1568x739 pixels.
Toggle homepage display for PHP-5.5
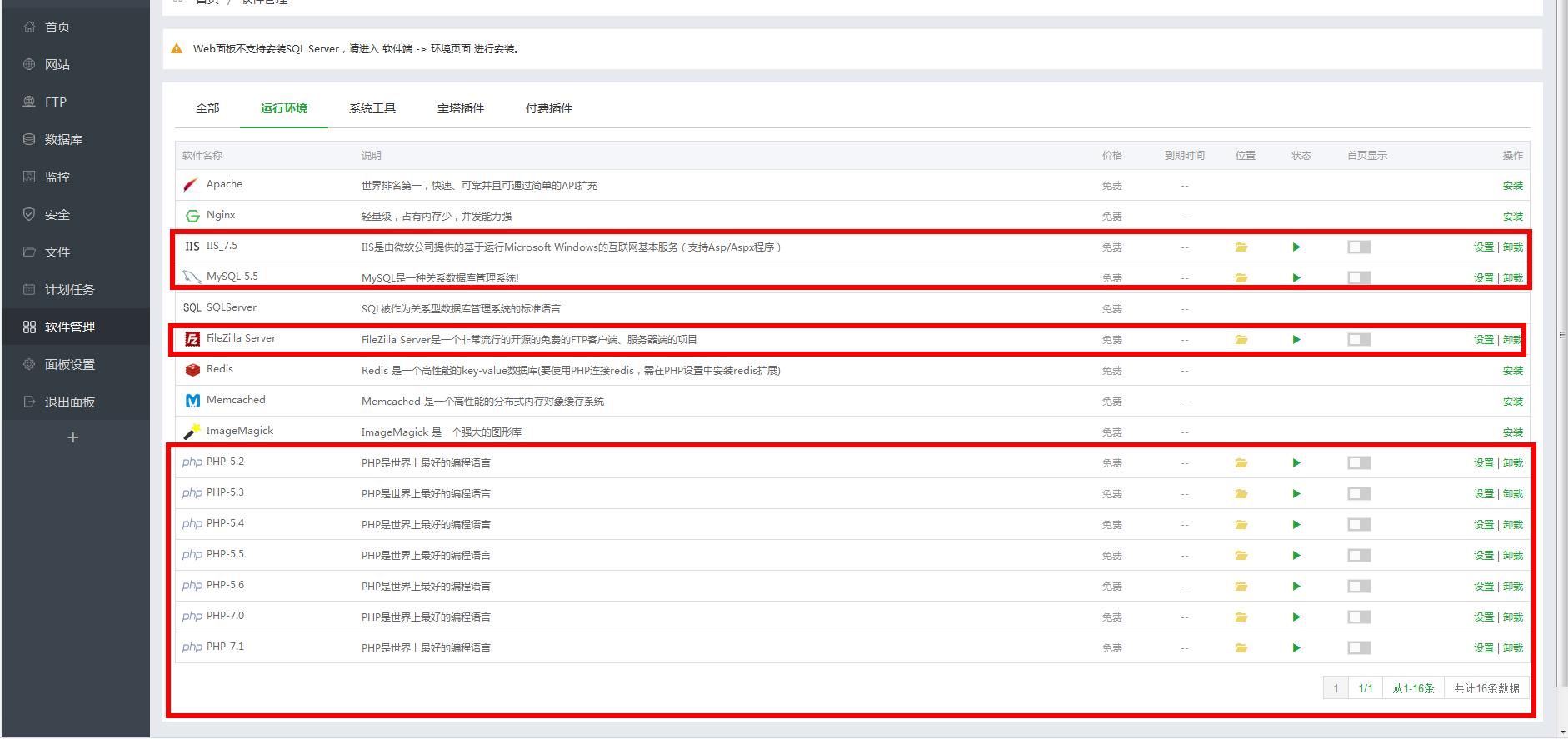tap(1359, 556)
